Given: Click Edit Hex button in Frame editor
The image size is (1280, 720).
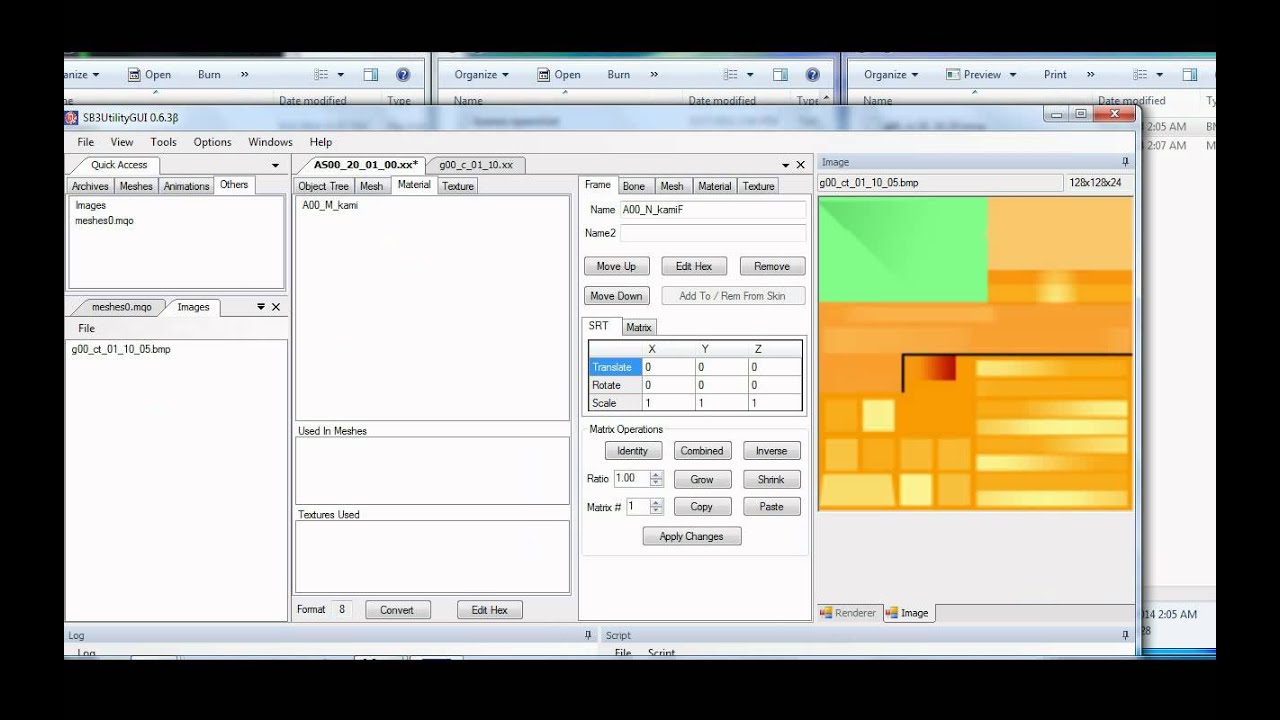Looking at the screenshot, I should pos(694,266).
